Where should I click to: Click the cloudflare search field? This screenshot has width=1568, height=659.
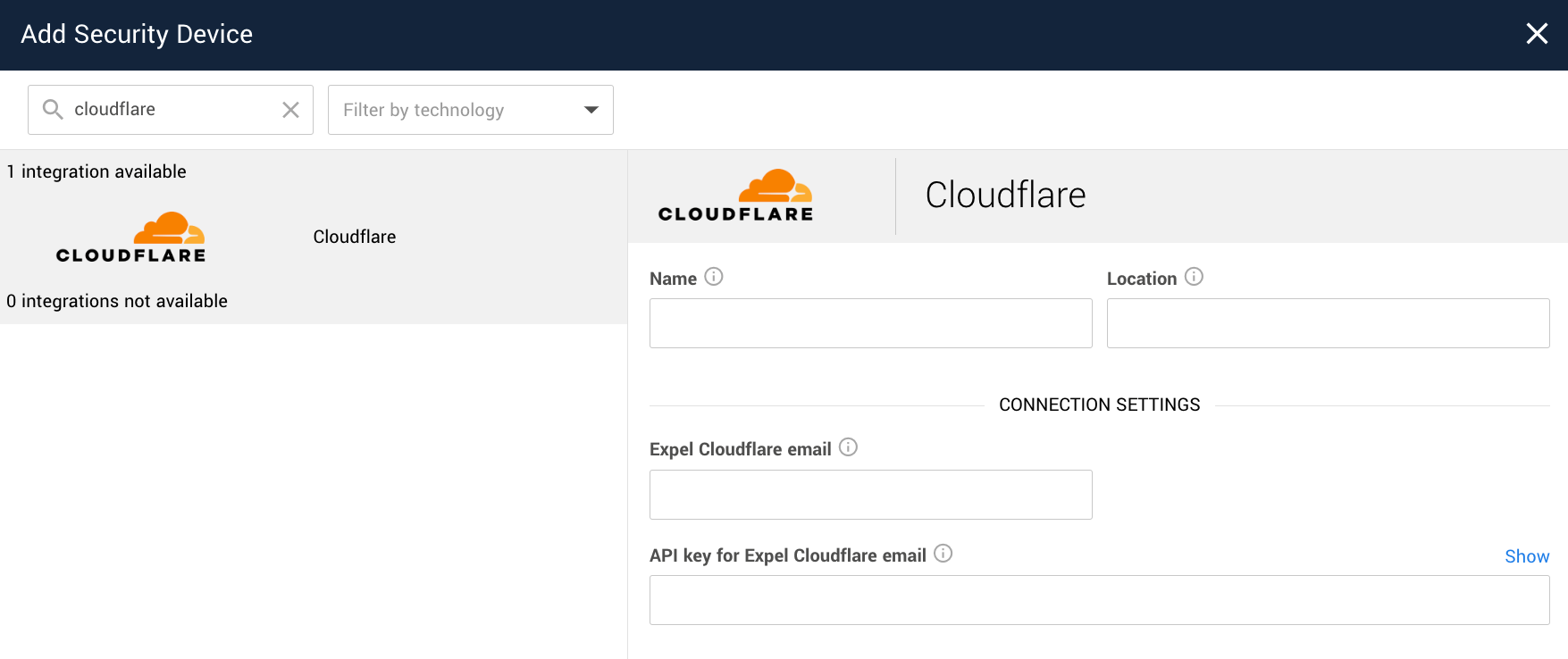tap(171, 110)
